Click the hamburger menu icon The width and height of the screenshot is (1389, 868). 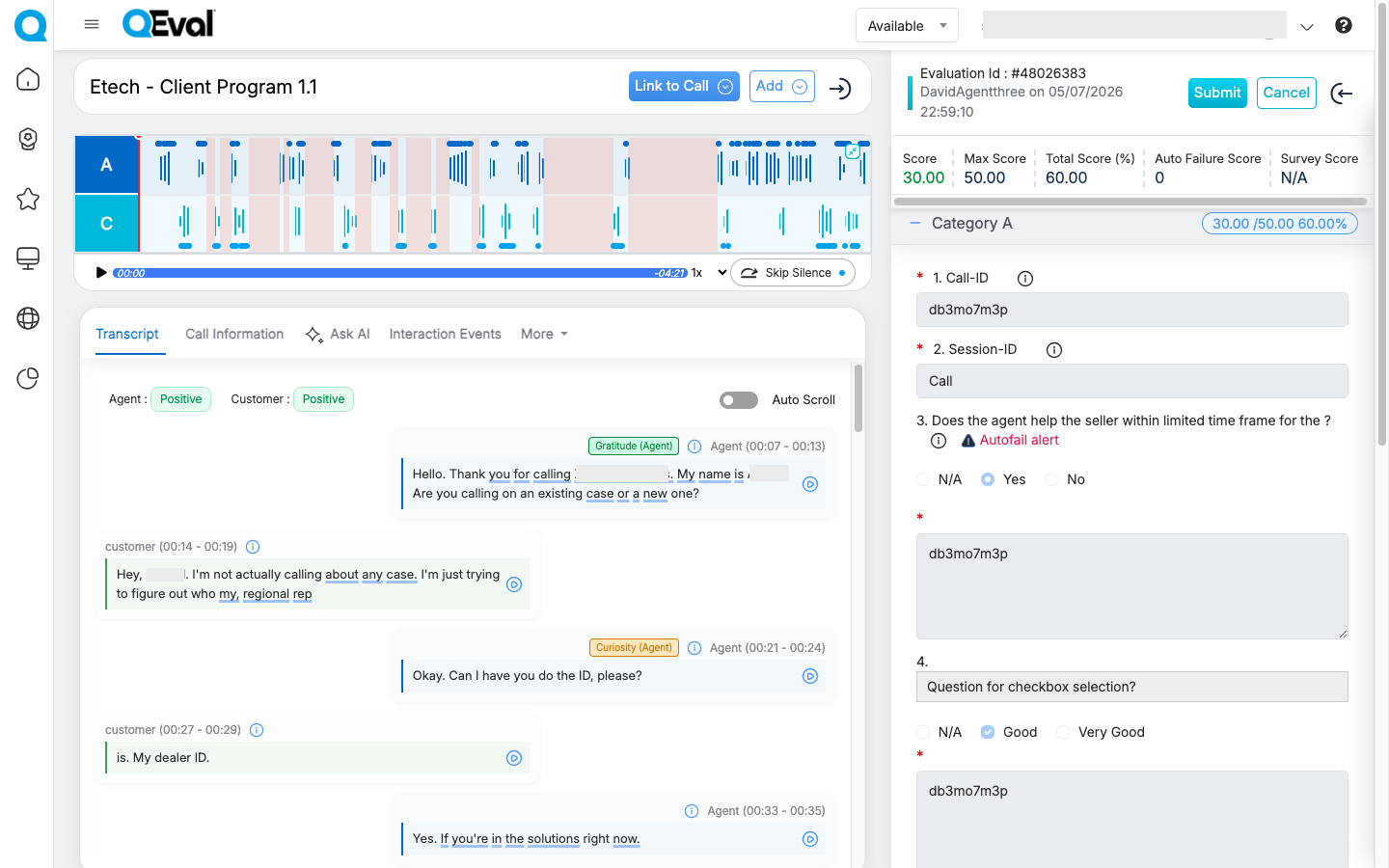(92, 24)
